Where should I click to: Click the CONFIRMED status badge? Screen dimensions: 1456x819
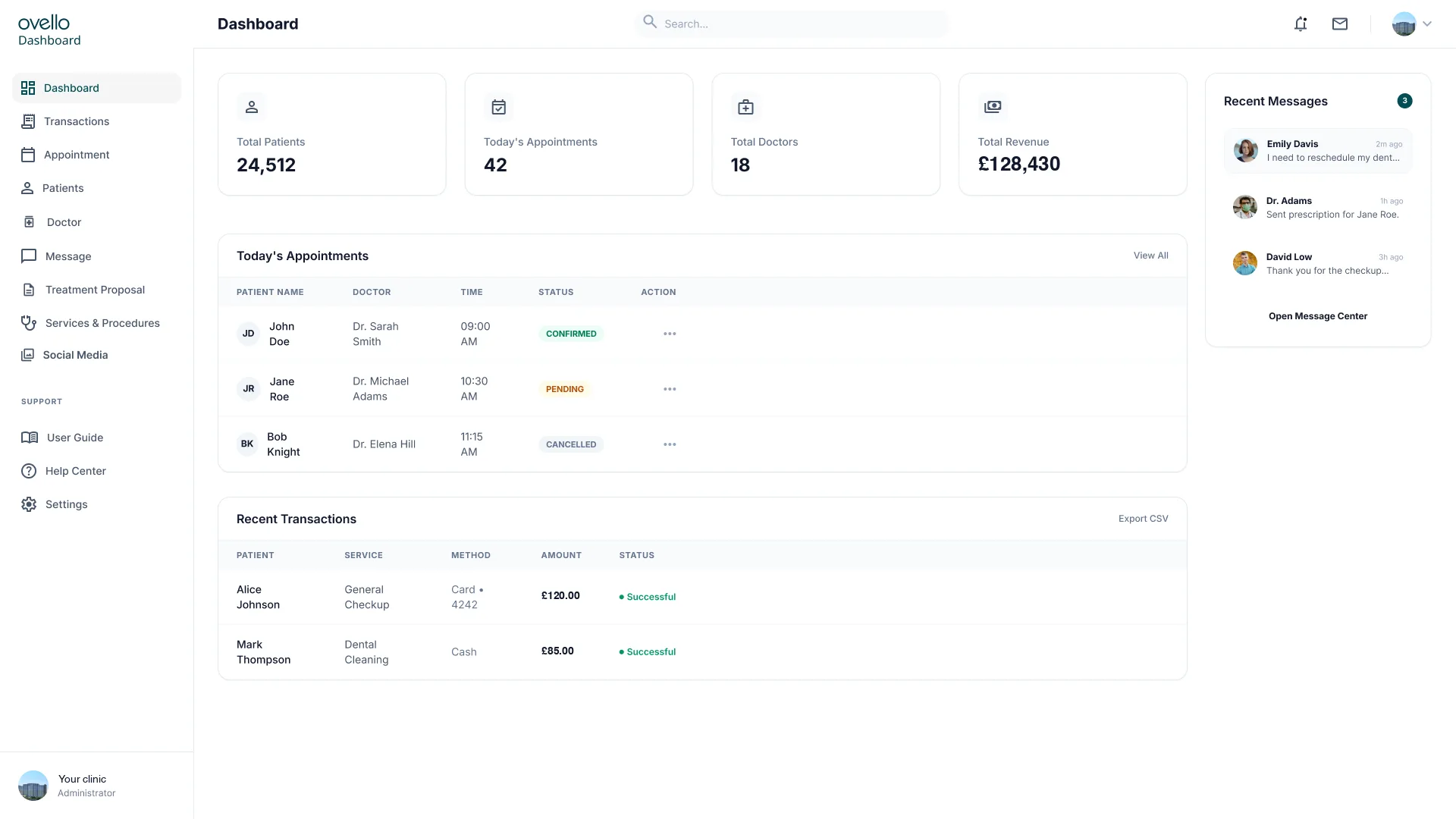[x=571, y=334]
